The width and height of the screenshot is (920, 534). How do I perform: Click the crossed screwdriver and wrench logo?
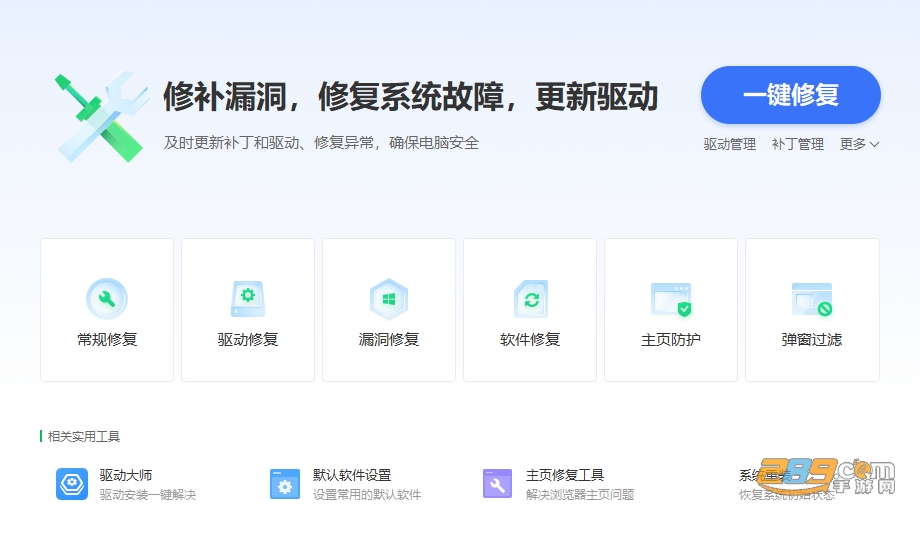[101, 116]
